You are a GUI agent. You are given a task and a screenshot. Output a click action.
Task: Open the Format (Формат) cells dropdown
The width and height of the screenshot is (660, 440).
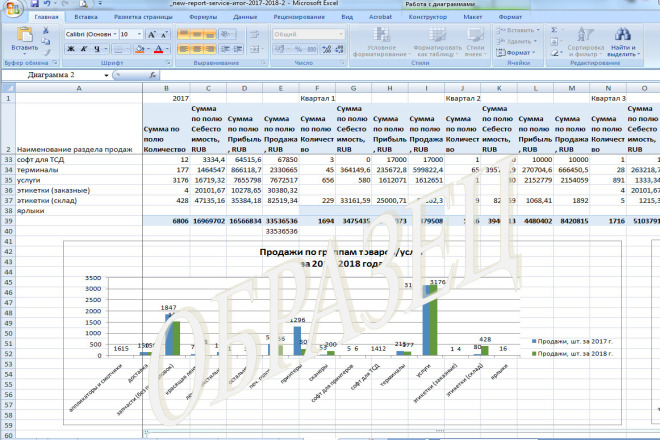[x=518, y=52]
